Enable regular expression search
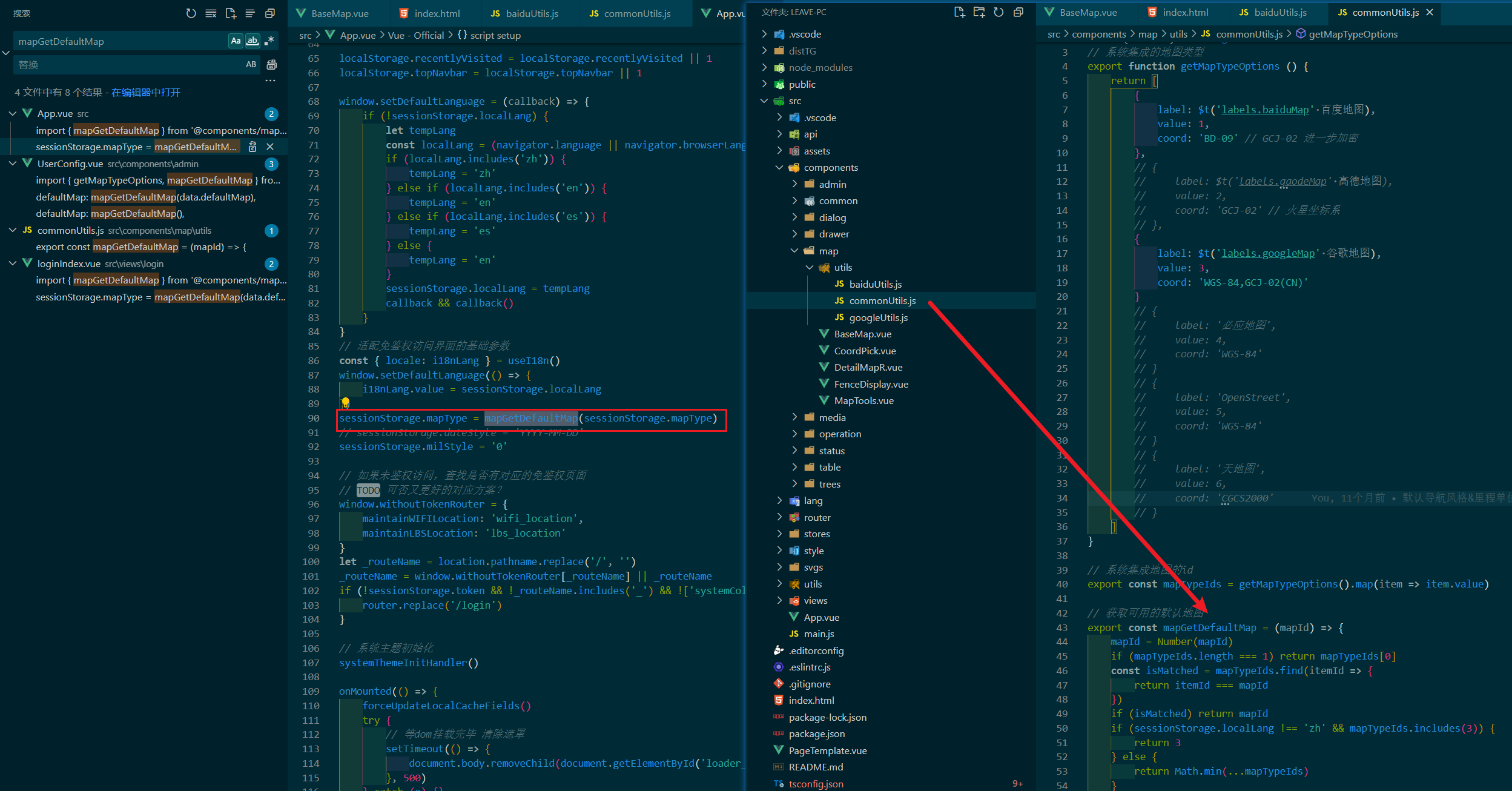1512x791 pixels. 269,41
